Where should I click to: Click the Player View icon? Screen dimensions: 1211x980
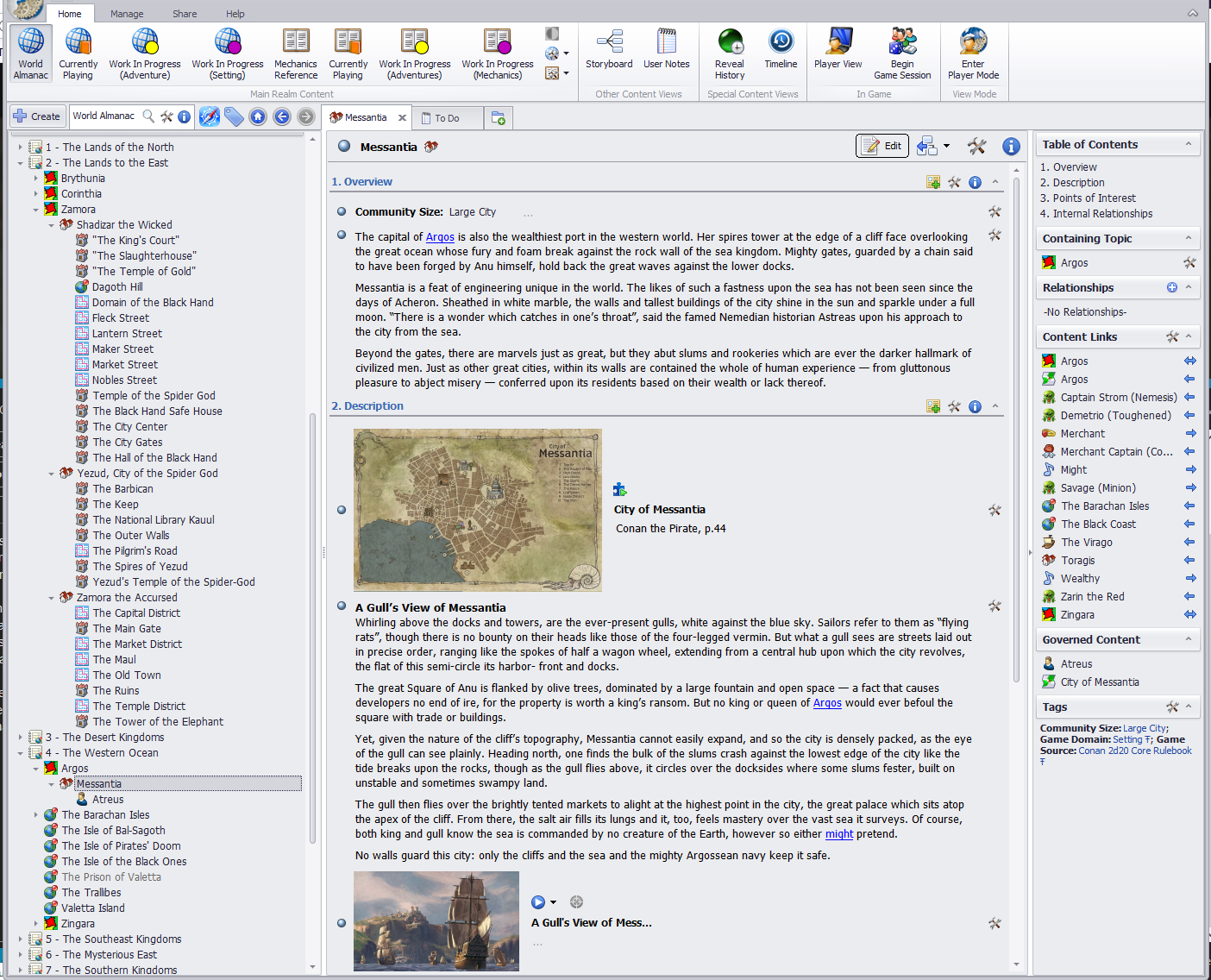point(838,50)
